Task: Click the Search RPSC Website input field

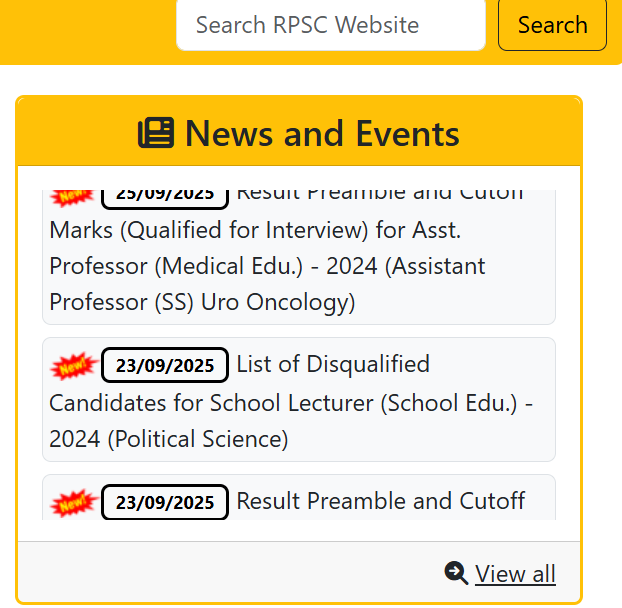Action: 330,25
